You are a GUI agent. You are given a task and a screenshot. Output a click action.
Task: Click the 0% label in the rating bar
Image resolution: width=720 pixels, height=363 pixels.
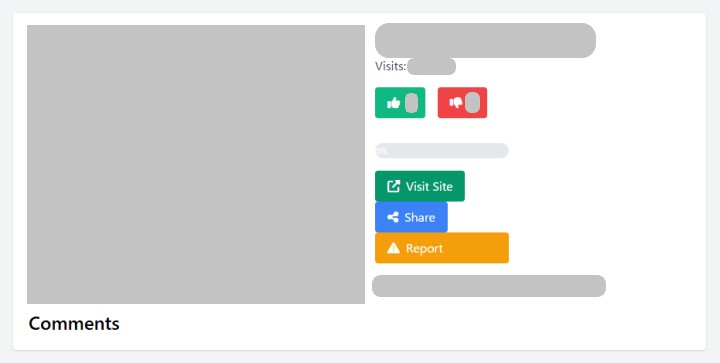click(382, 151)
